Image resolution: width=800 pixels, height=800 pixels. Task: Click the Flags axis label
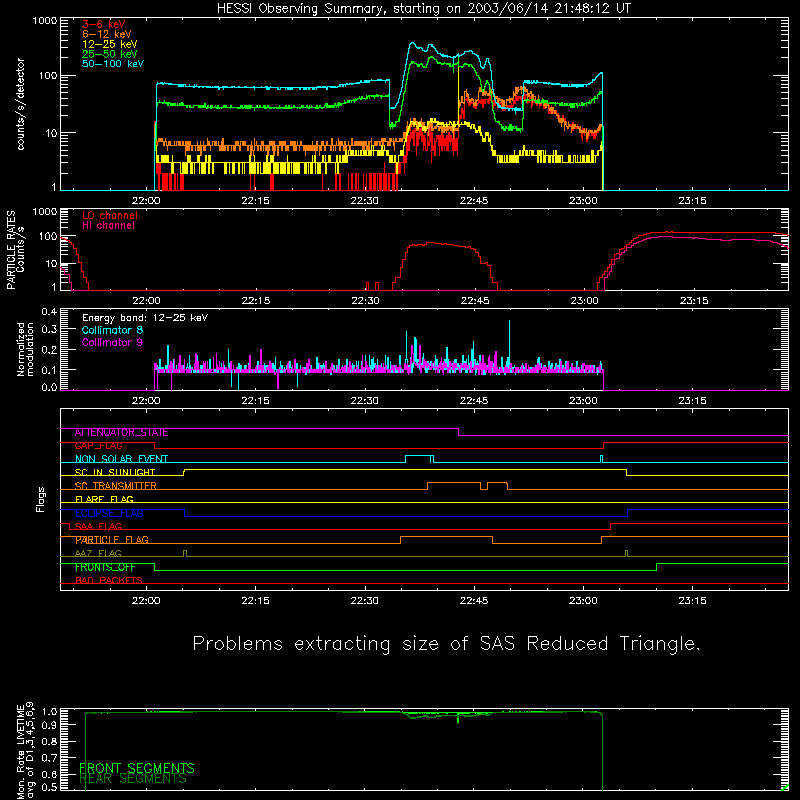click(41, 499)
